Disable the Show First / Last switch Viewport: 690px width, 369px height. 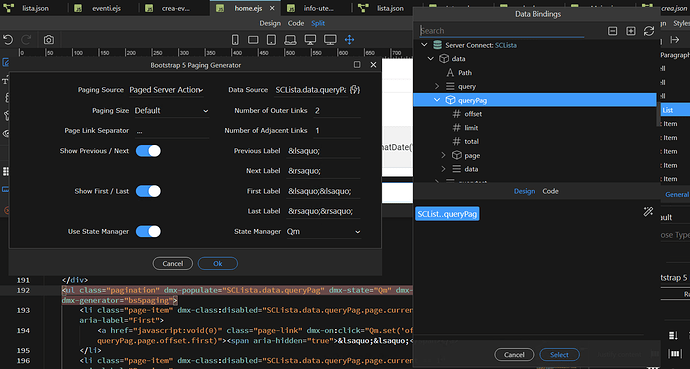point(148,191)
